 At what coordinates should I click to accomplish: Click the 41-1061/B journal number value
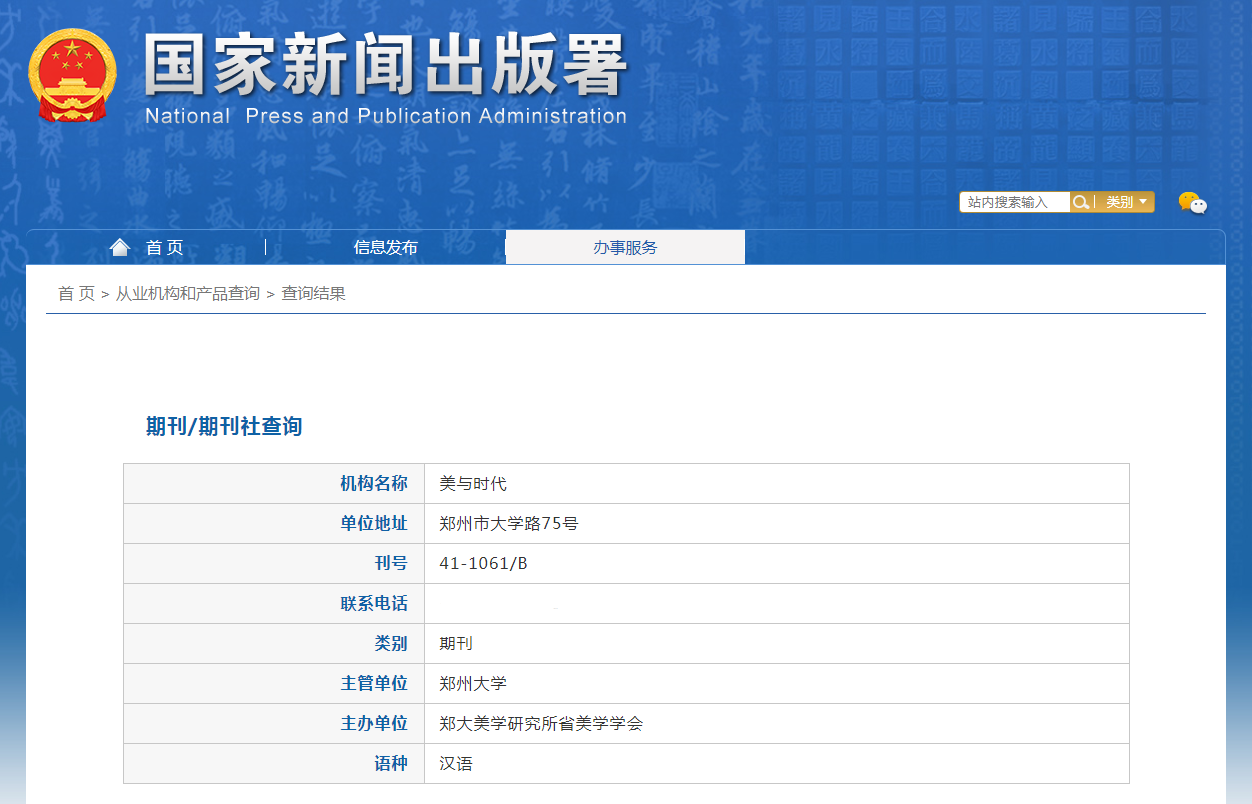click(x=483, y=564)
